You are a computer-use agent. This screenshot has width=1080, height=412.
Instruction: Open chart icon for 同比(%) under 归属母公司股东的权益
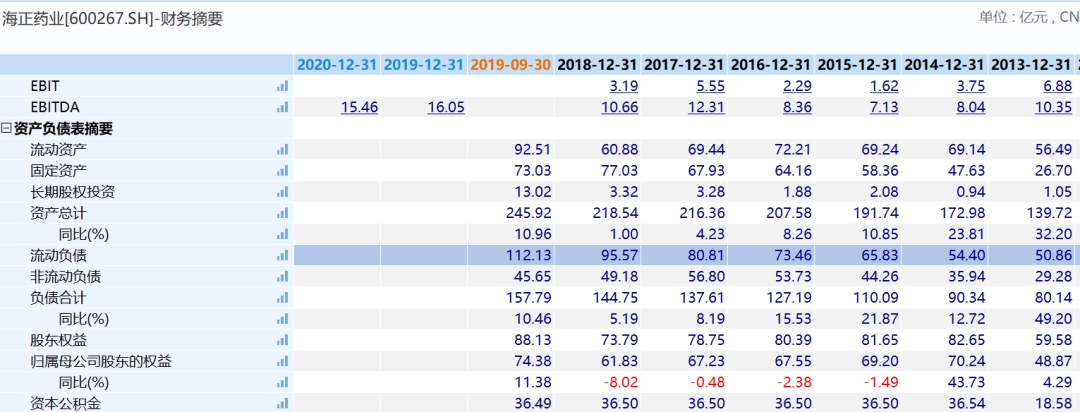pos(282,382)
